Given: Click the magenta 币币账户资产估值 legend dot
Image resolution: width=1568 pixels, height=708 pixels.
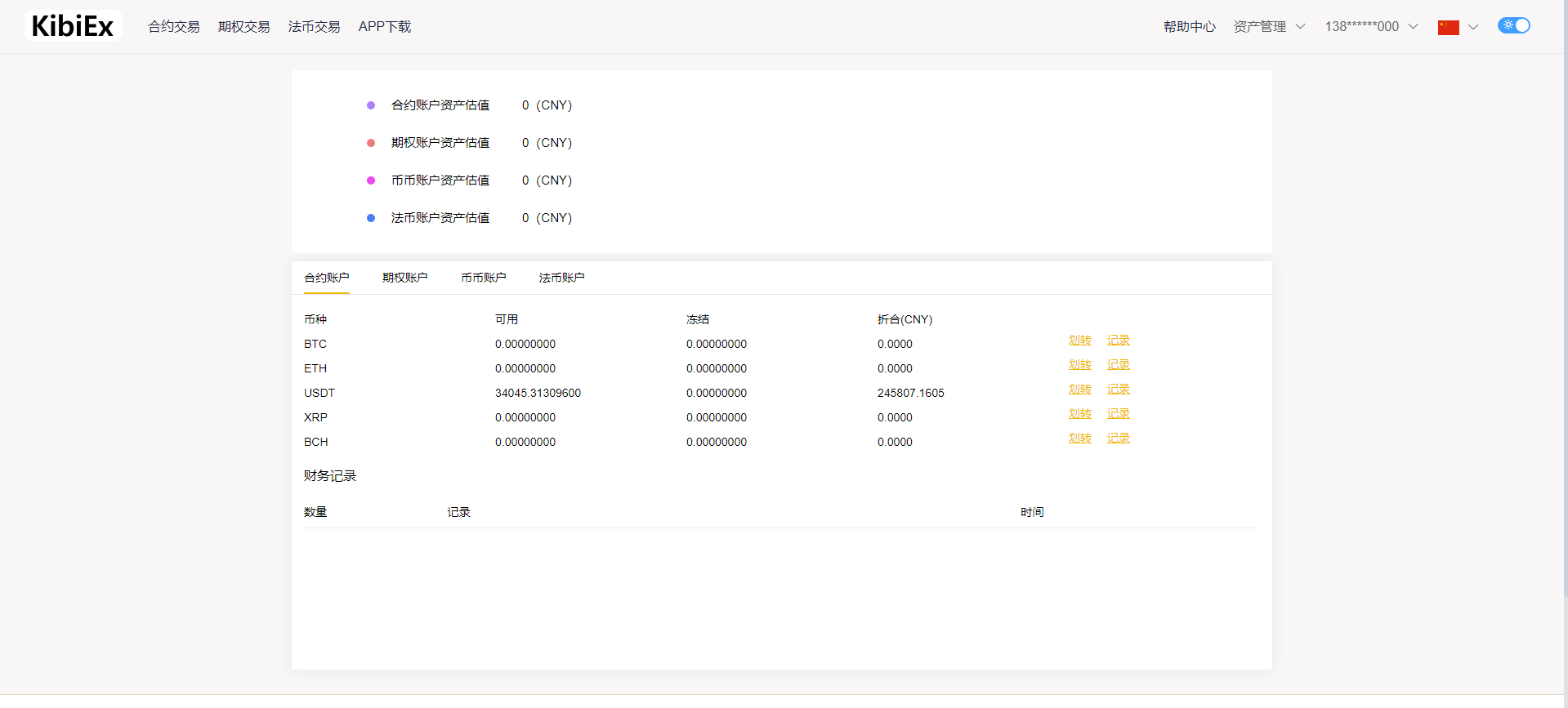Looking at the screenshot, I should 371,180.
